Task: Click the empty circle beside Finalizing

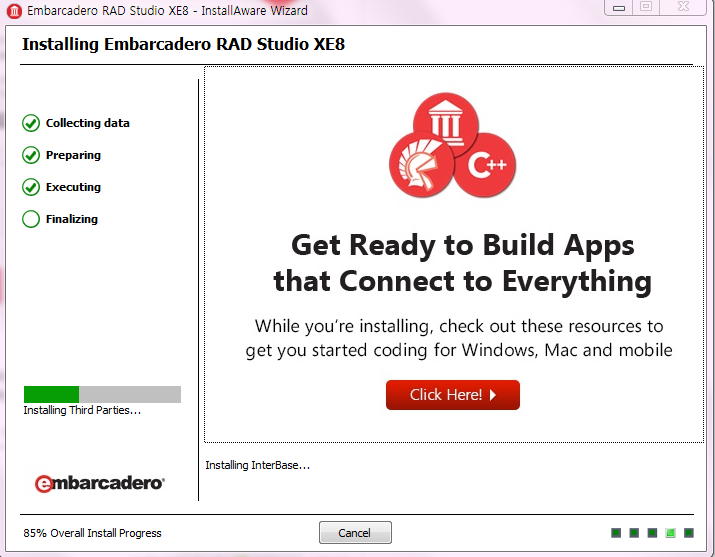Action: pyautogui.click(x=31, y=219)
